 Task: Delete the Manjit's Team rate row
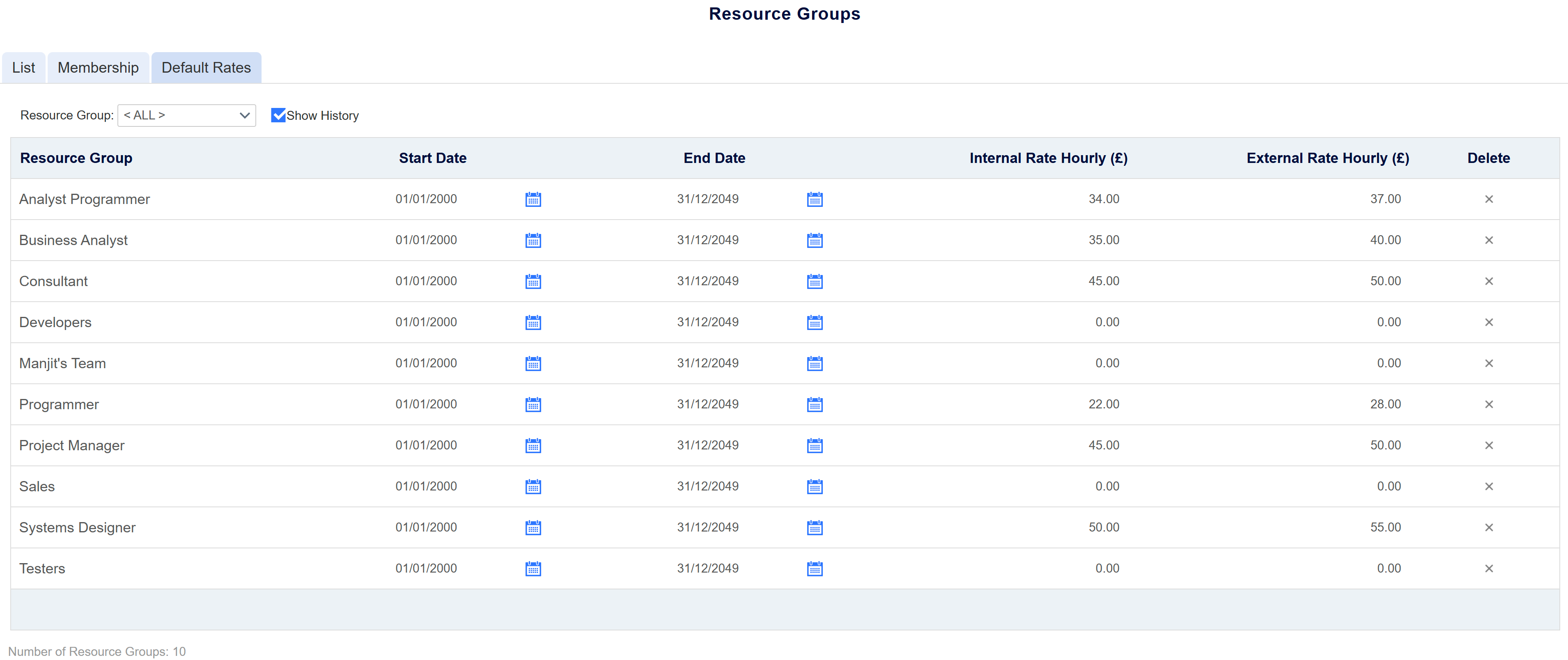pos(1488,364)
